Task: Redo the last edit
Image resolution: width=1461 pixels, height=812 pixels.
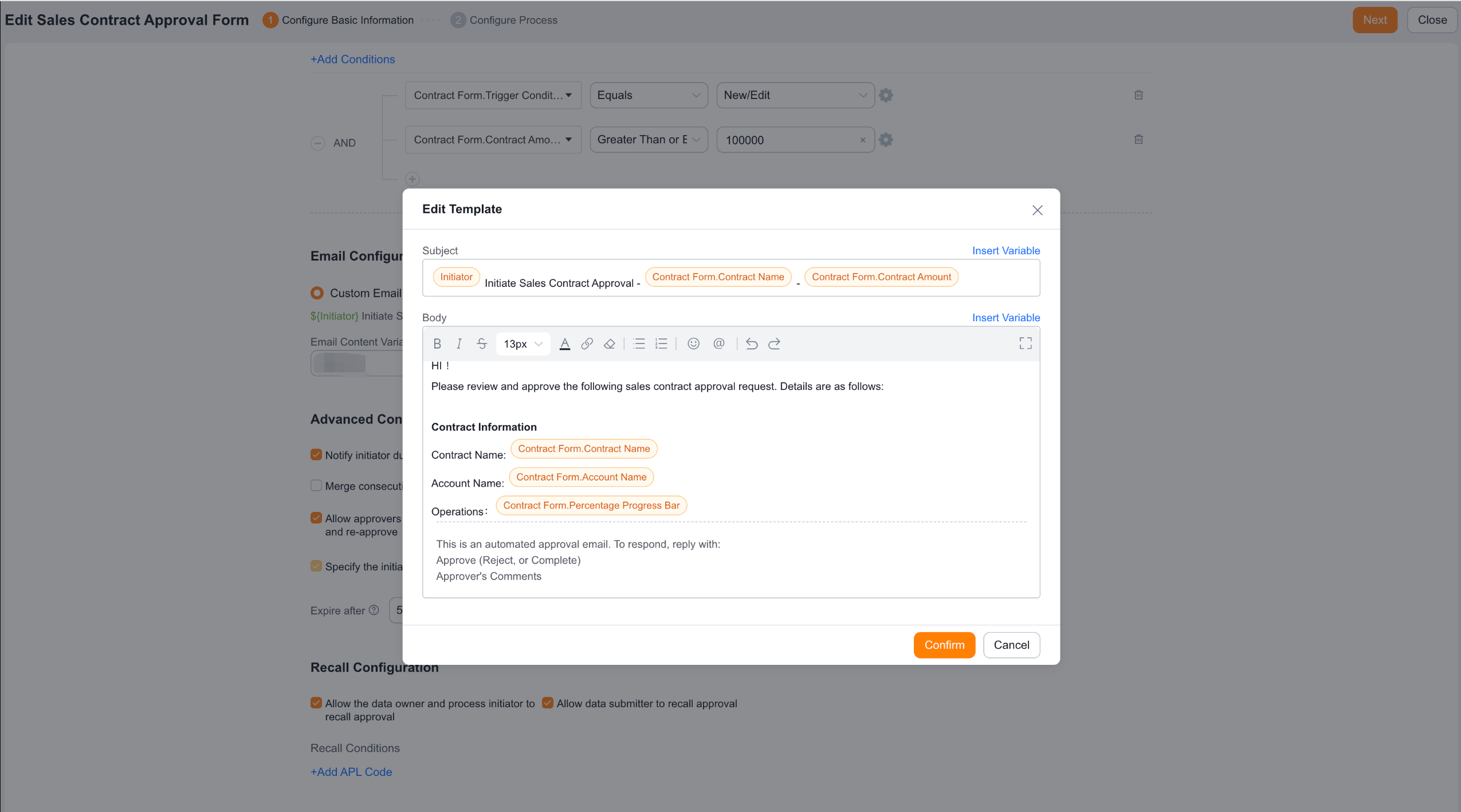Action: click(x=774, y=344)
